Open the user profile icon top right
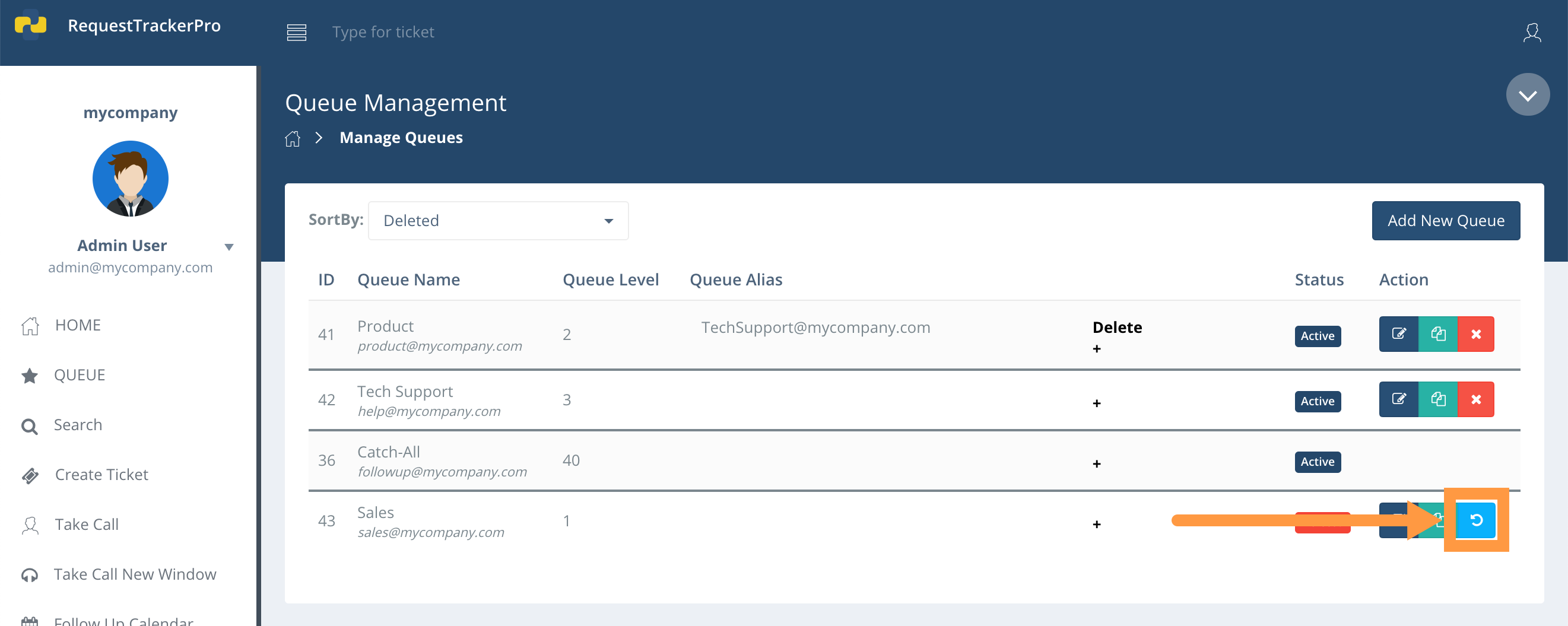 1533,33
